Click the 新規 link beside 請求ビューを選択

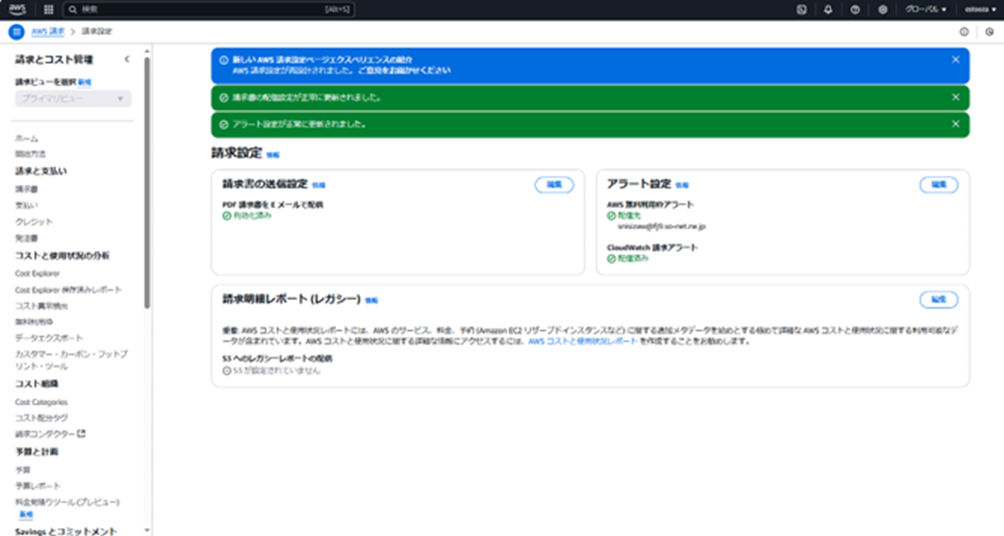(85, 83)
